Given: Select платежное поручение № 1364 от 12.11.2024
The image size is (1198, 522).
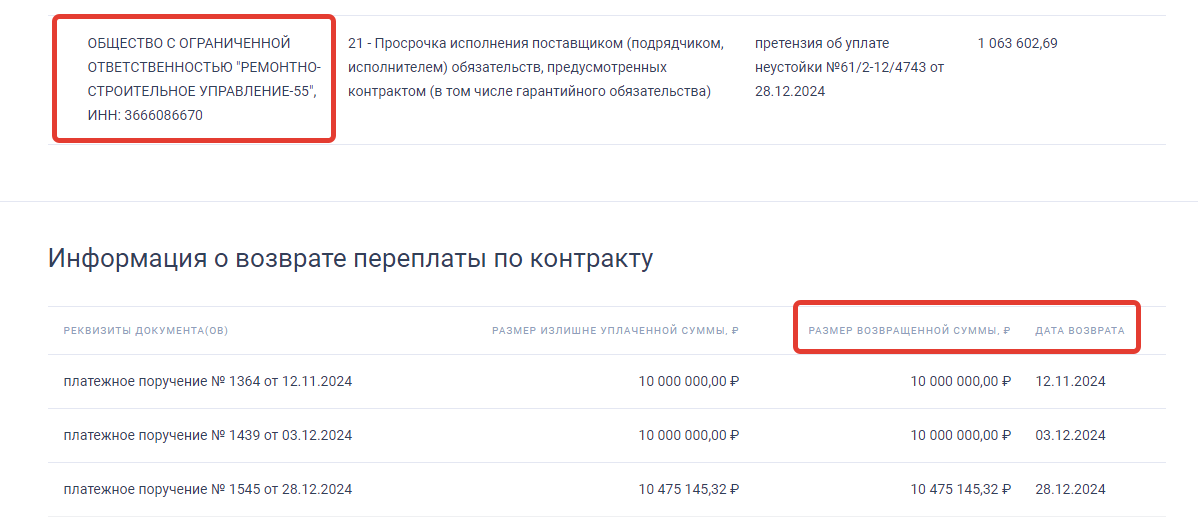Looking at the screenshot, I should pyautogui.click(x=207, y=382).
